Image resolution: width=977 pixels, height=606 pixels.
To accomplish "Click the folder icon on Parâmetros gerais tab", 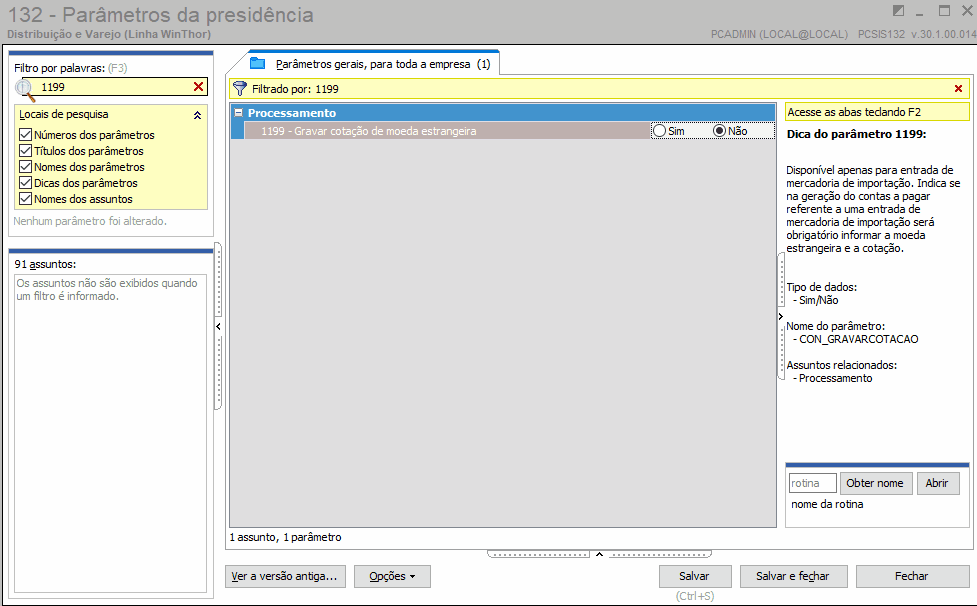I will pos(257,64).
